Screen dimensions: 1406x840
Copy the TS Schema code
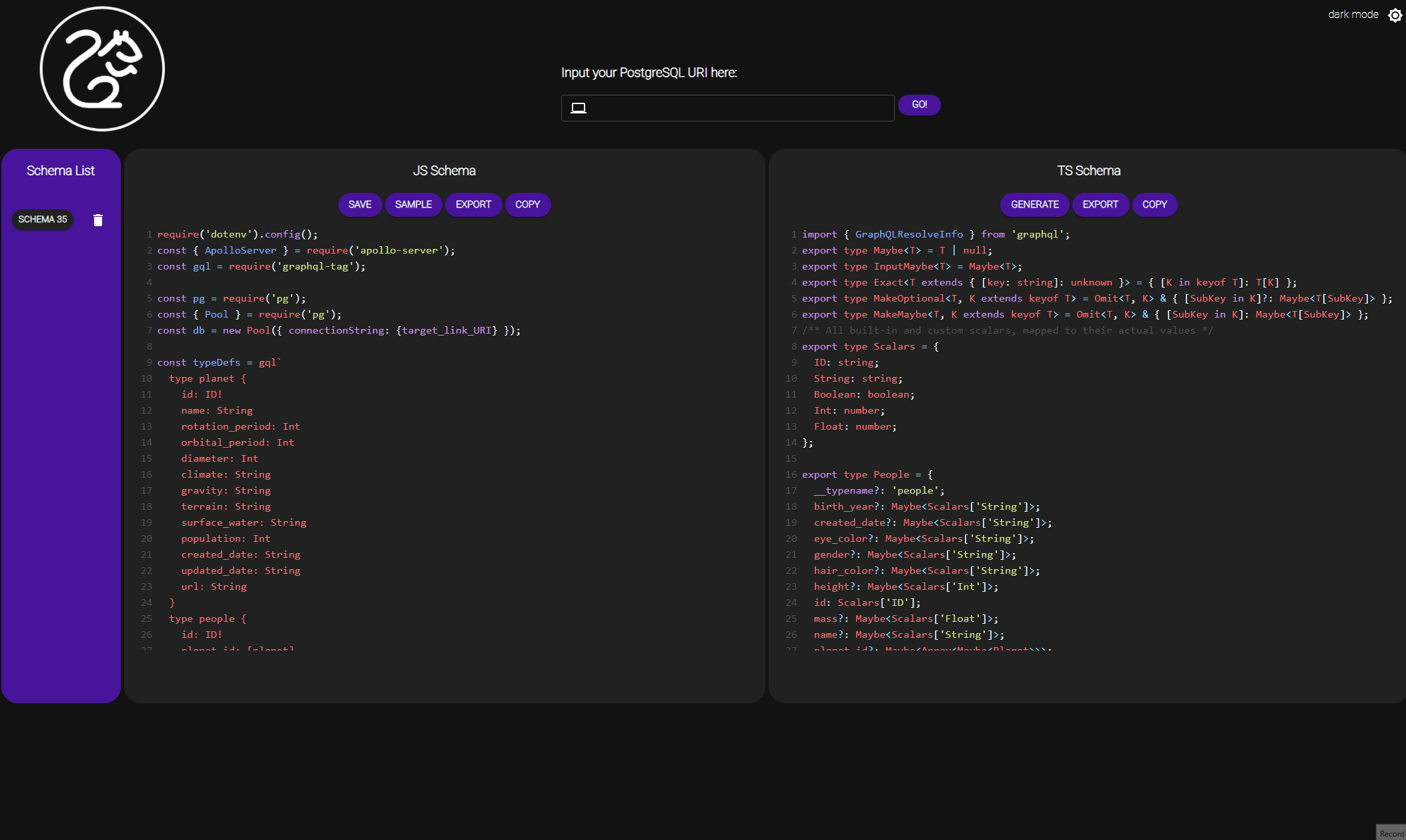(x=1154, y=205)
